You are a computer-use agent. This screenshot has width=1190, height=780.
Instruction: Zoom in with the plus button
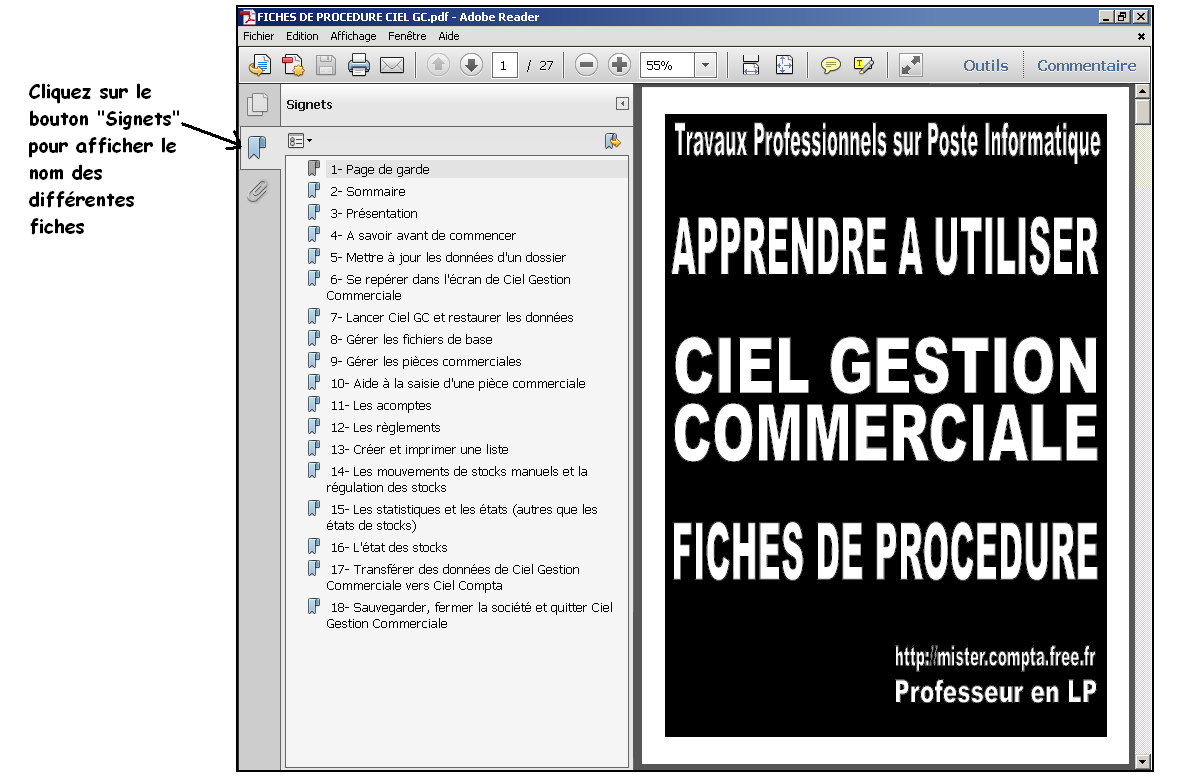(619, 65)
